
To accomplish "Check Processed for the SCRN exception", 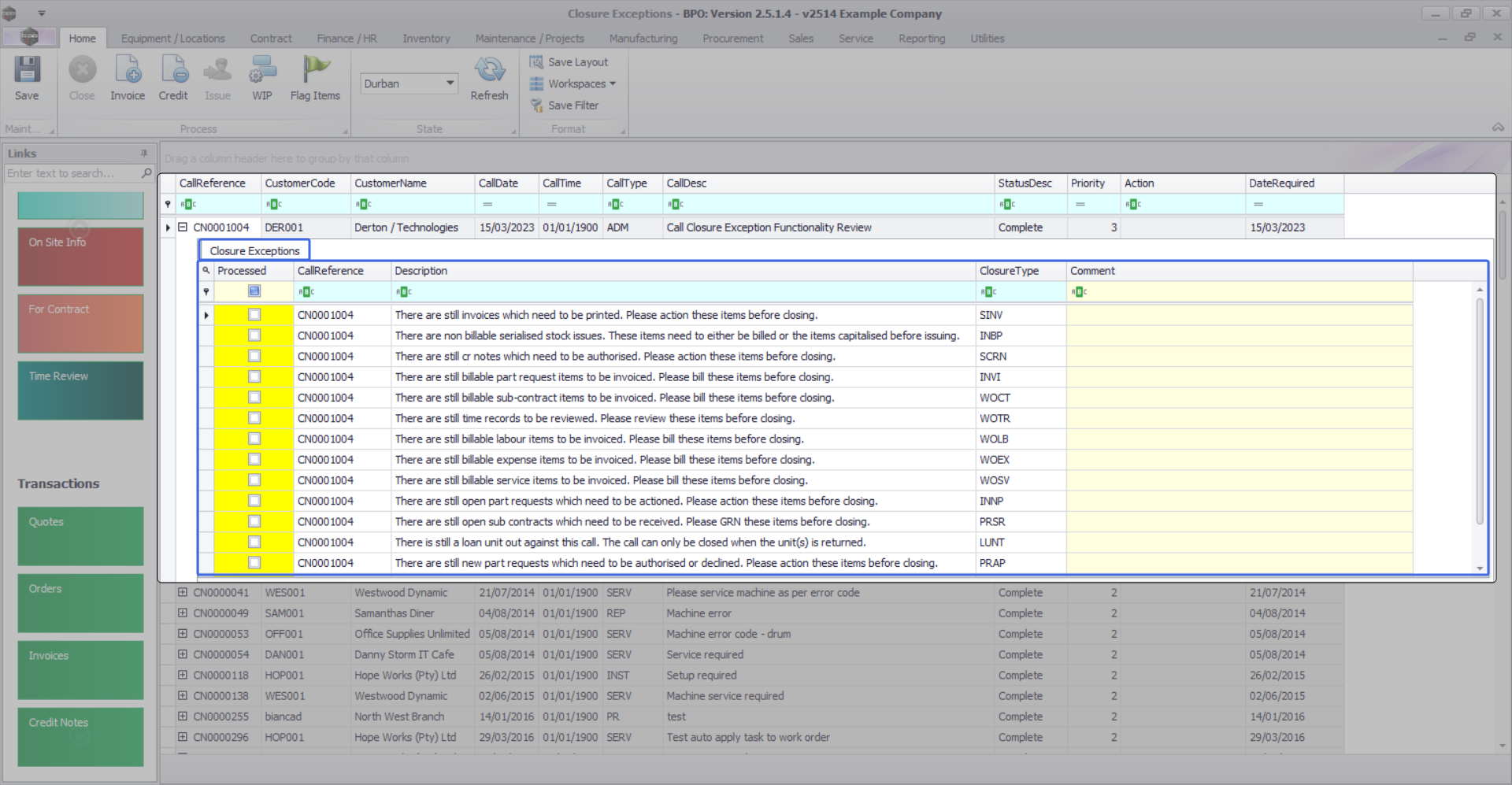I will click(x=254, y=356).
